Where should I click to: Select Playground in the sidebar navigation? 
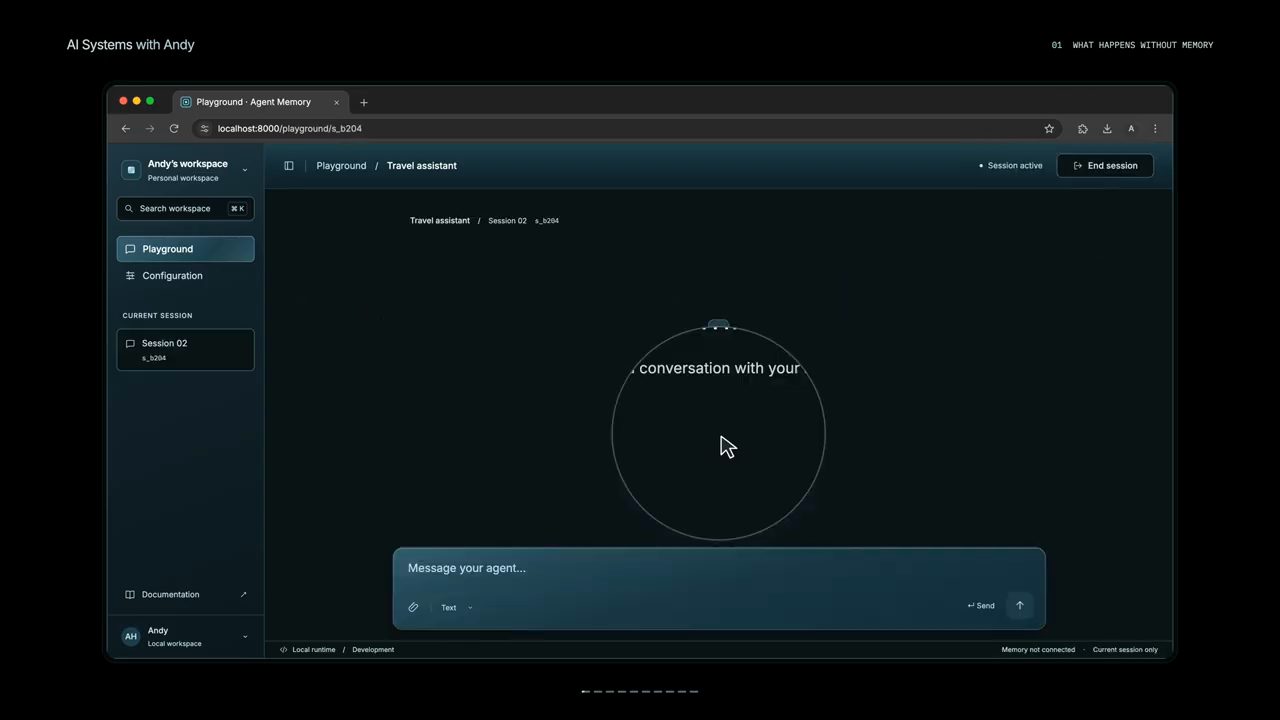pos(186,249)
